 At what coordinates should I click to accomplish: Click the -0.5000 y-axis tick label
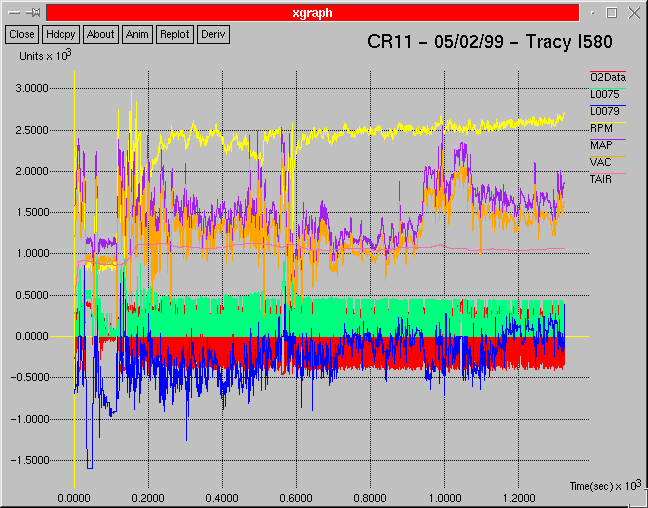[29, 377]
